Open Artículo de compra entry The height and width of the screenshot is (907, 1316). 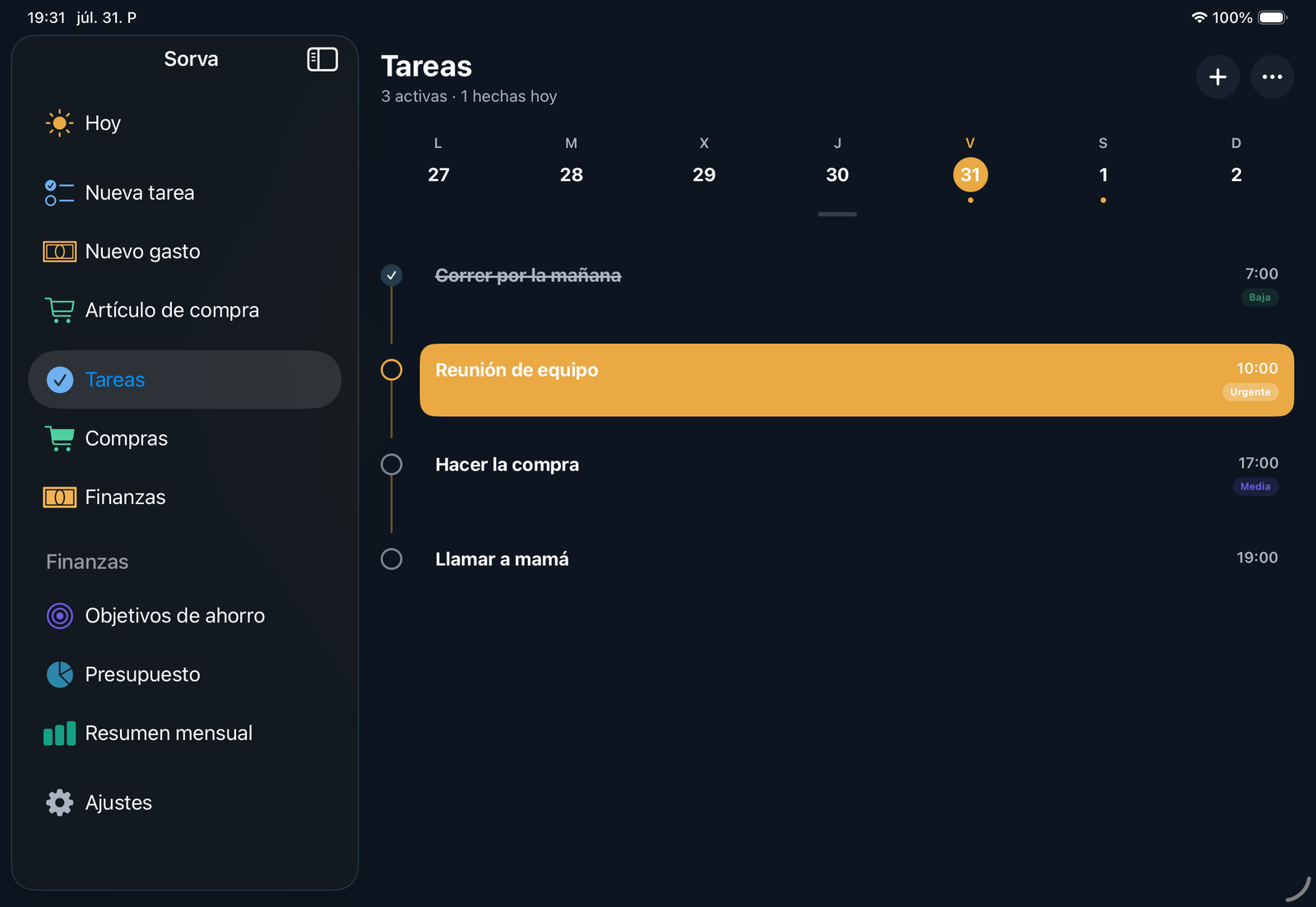[x=185, y=310]
